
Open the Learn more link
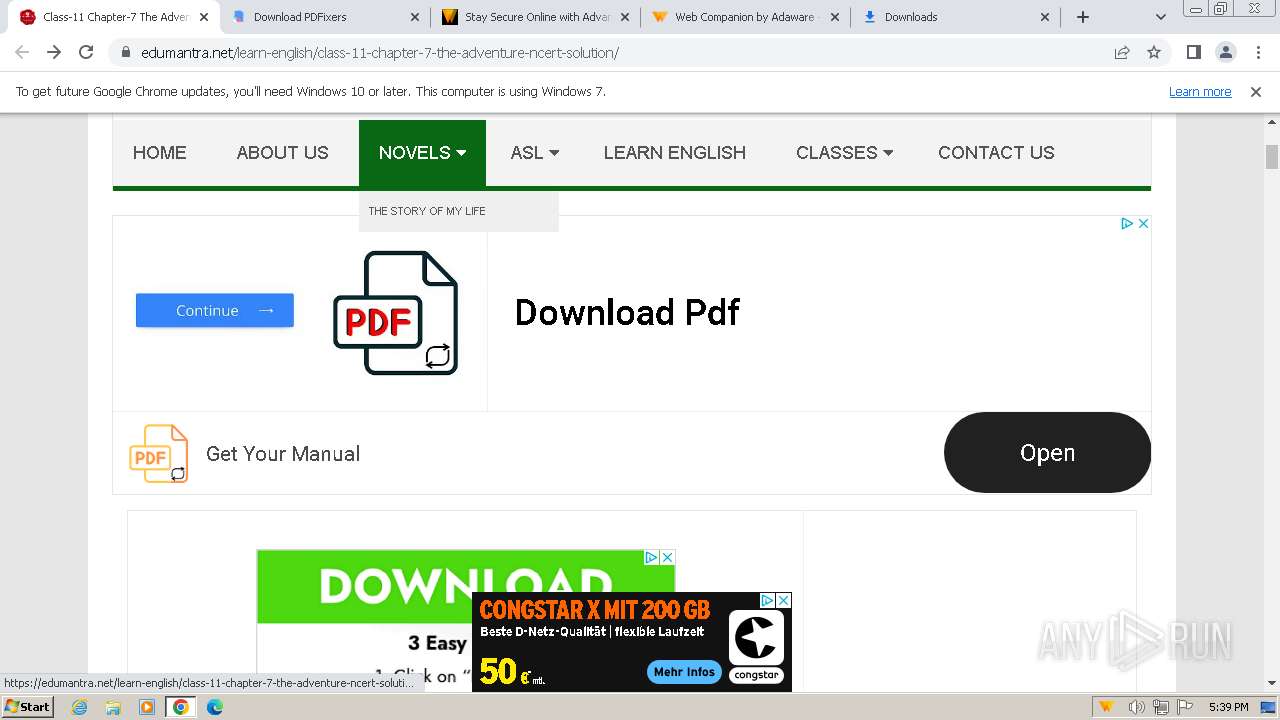[x=1200, y=91]
